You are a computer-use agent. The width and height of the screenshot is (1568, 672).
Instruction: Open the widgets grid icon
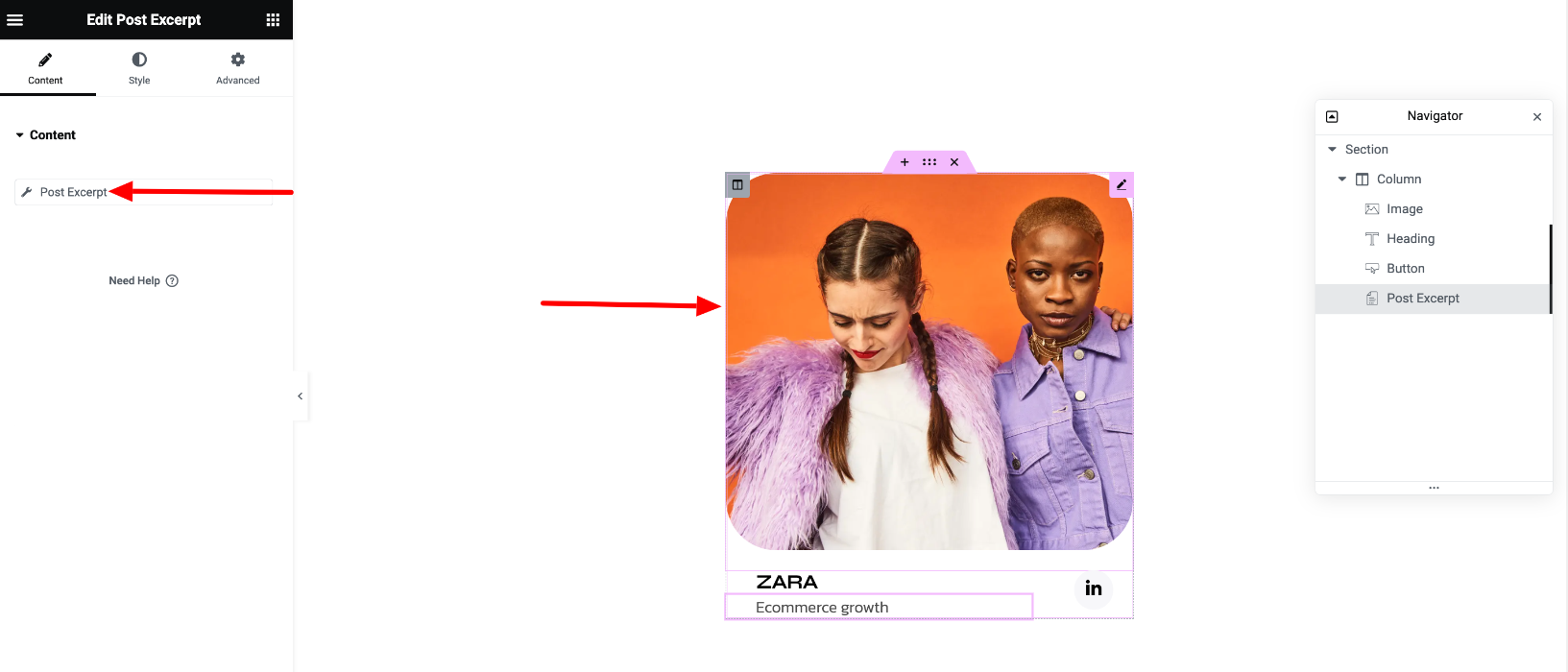tap(273, 19)
